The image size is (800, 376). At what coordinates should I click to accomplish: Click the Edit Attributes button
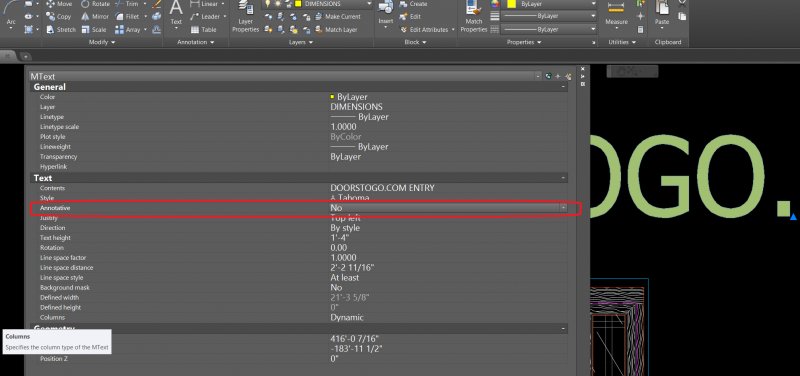[x=428, y=30]
